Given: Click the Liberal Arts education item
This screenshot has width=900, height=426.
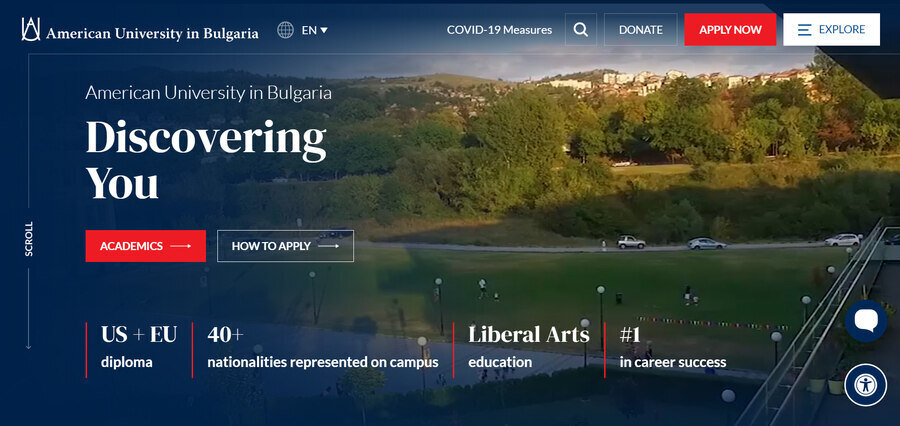Looking at the screenshot, I should click(x=528, y=347).
